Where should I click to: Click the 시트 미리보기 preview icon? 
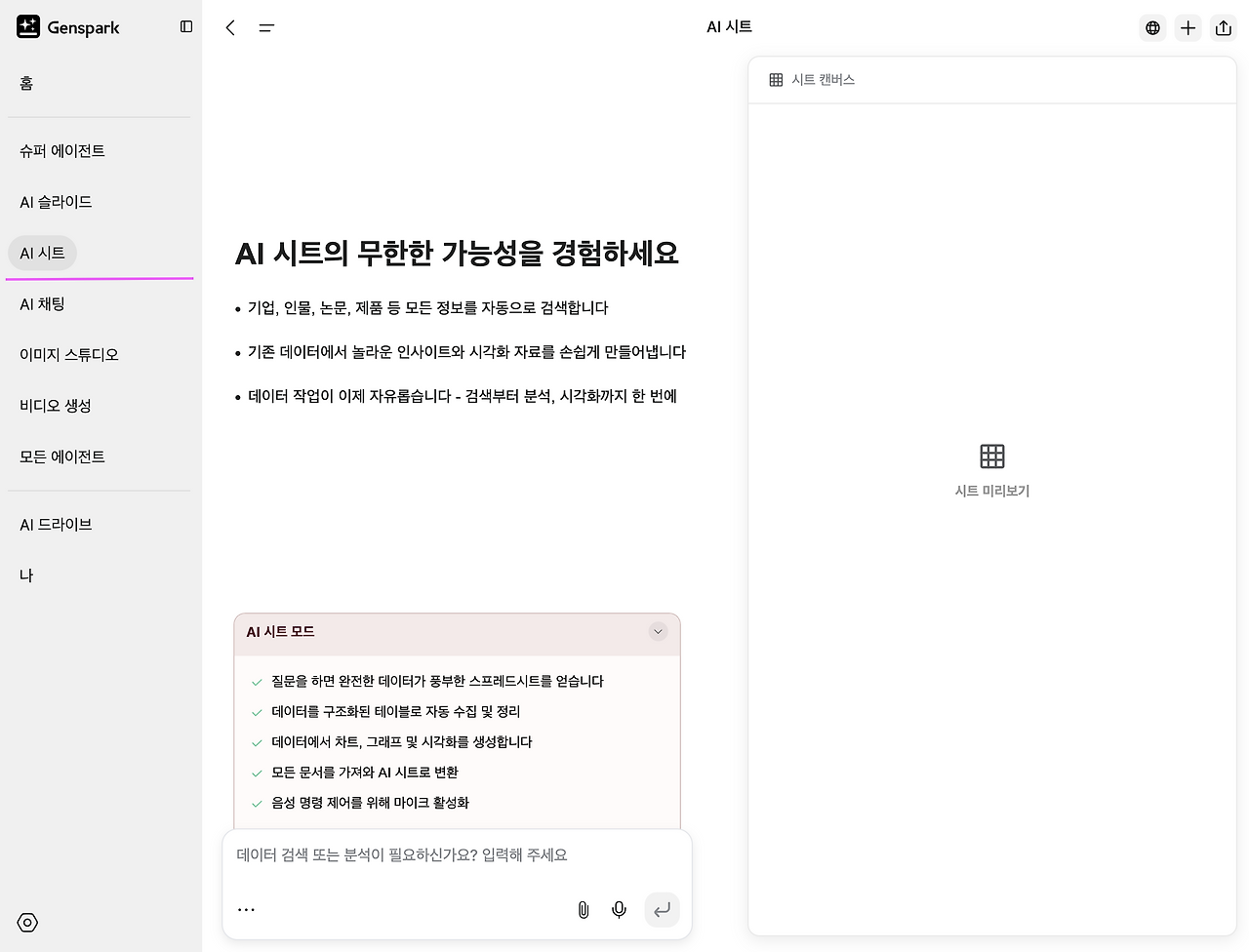991,456
